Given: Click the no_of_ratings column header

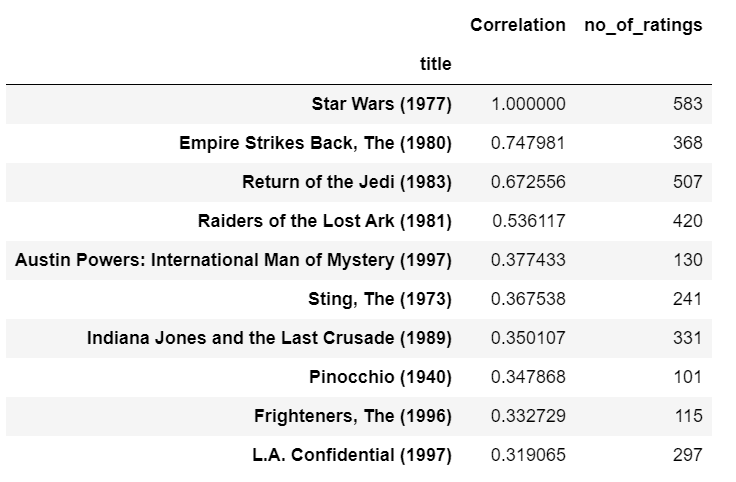Looking at the screenshot, I should pos(643,25).
